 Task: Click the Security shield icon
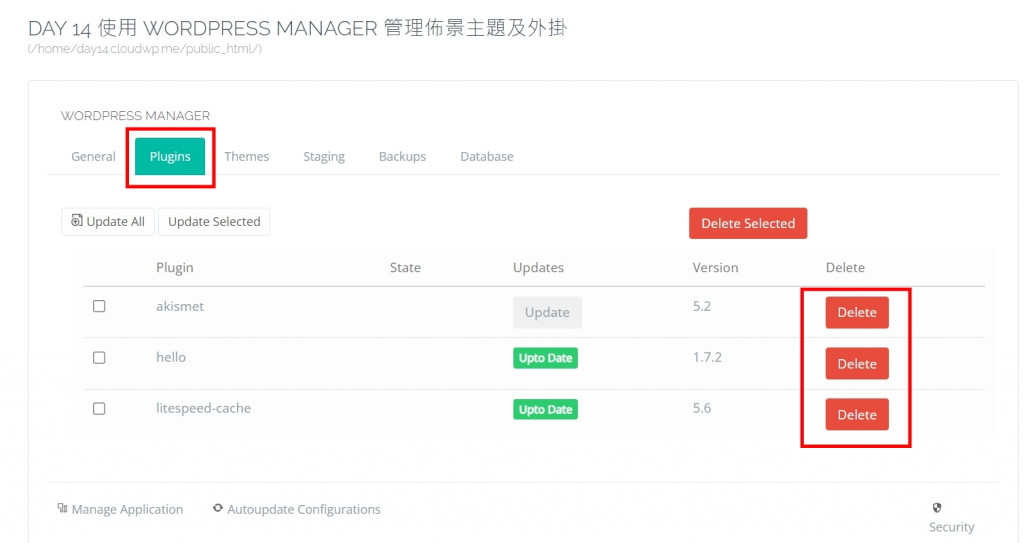(937, 508)
